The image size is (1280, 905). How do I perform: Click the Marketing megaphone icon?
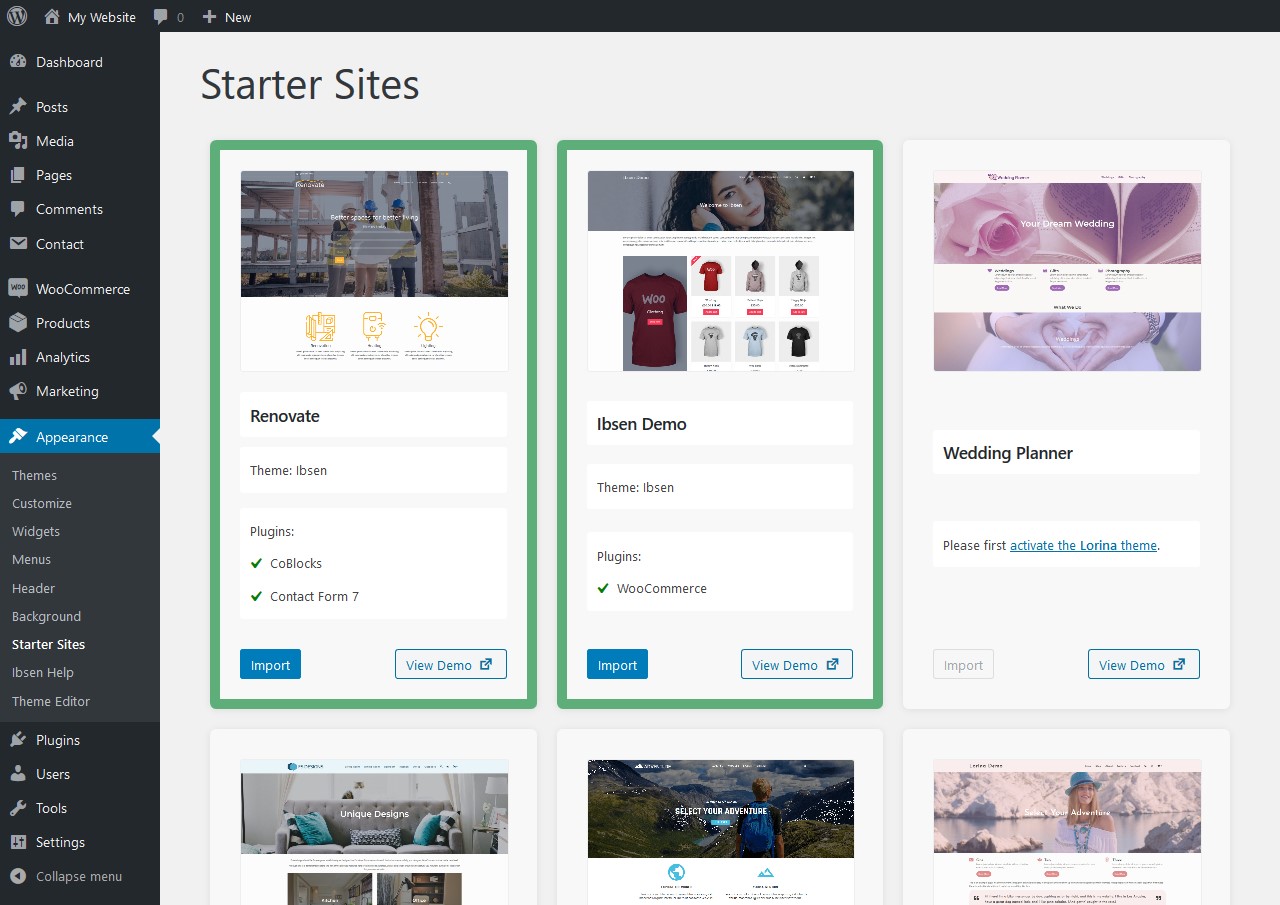tap(18, 391)
